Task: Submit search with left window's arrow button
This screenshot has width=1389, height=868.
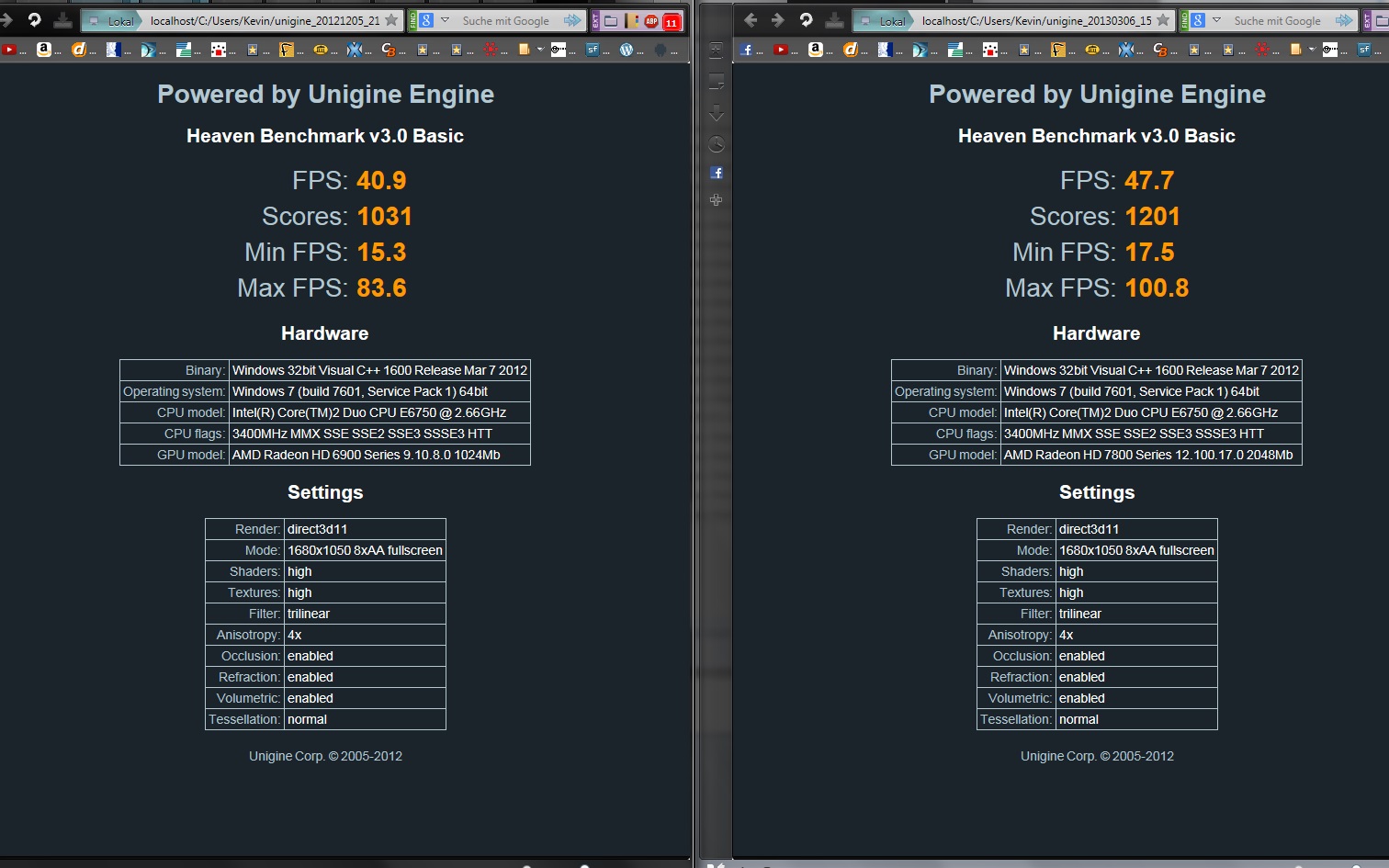Action: 572,20
